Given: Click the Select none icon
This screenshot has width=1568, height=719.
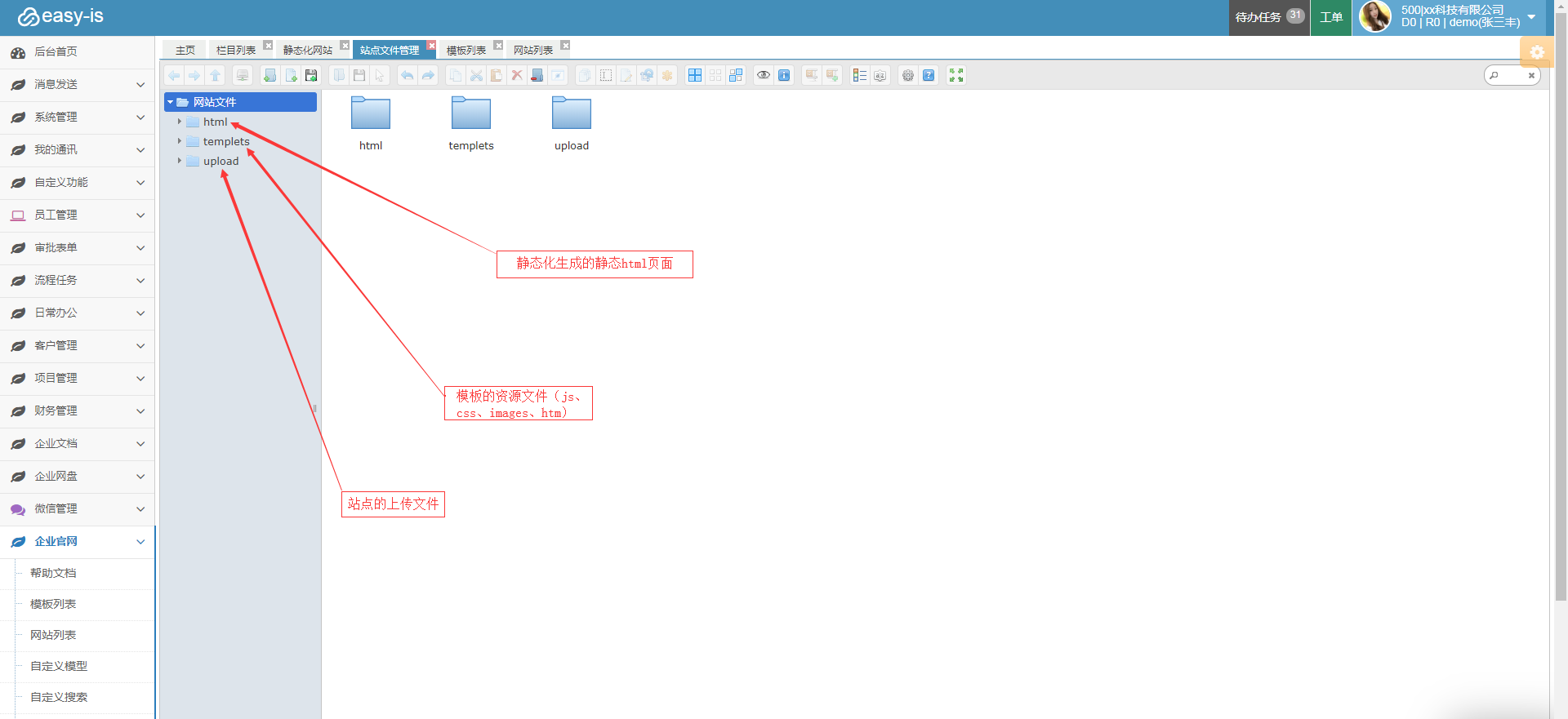Looking at the screenshot, I should [715, 75].
